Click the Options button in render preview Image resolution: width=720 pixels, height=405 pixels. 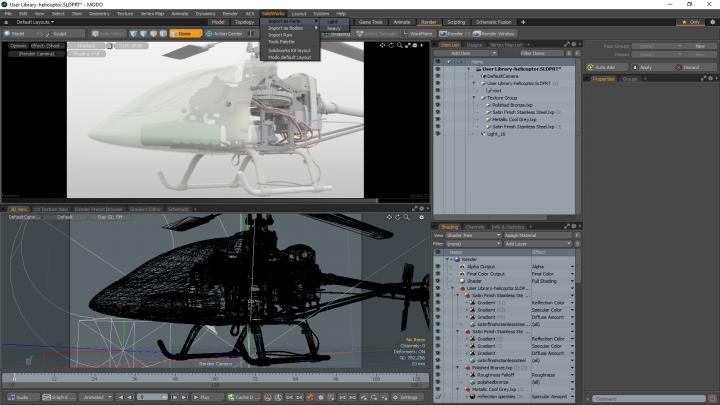click(18, 46)
